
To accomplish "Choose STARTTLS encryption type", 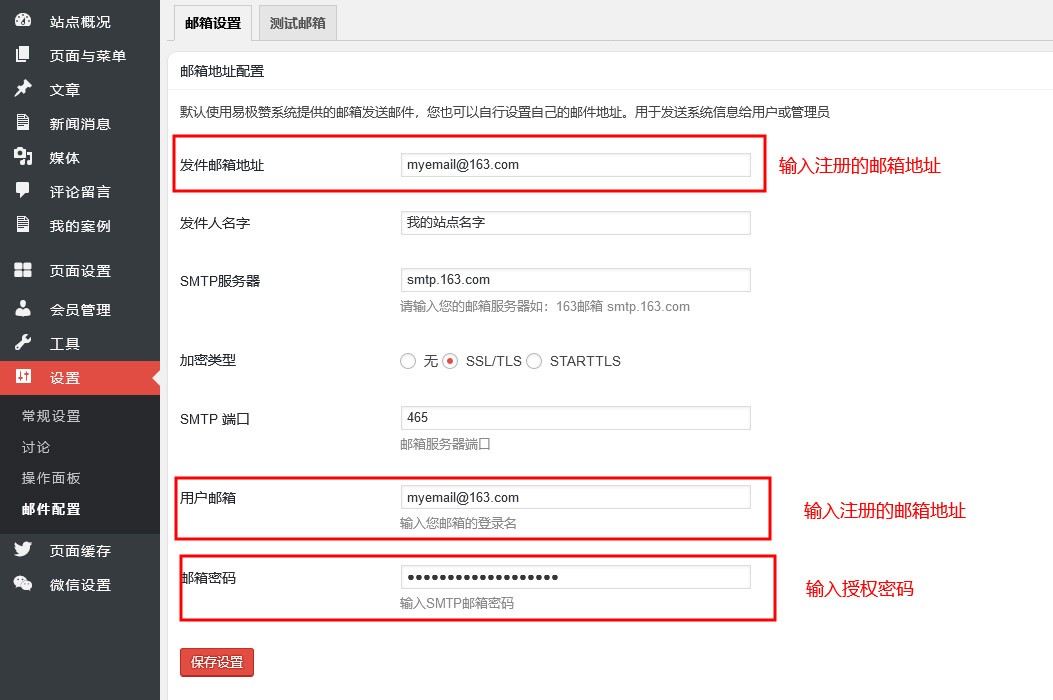I will pos(534,361).
